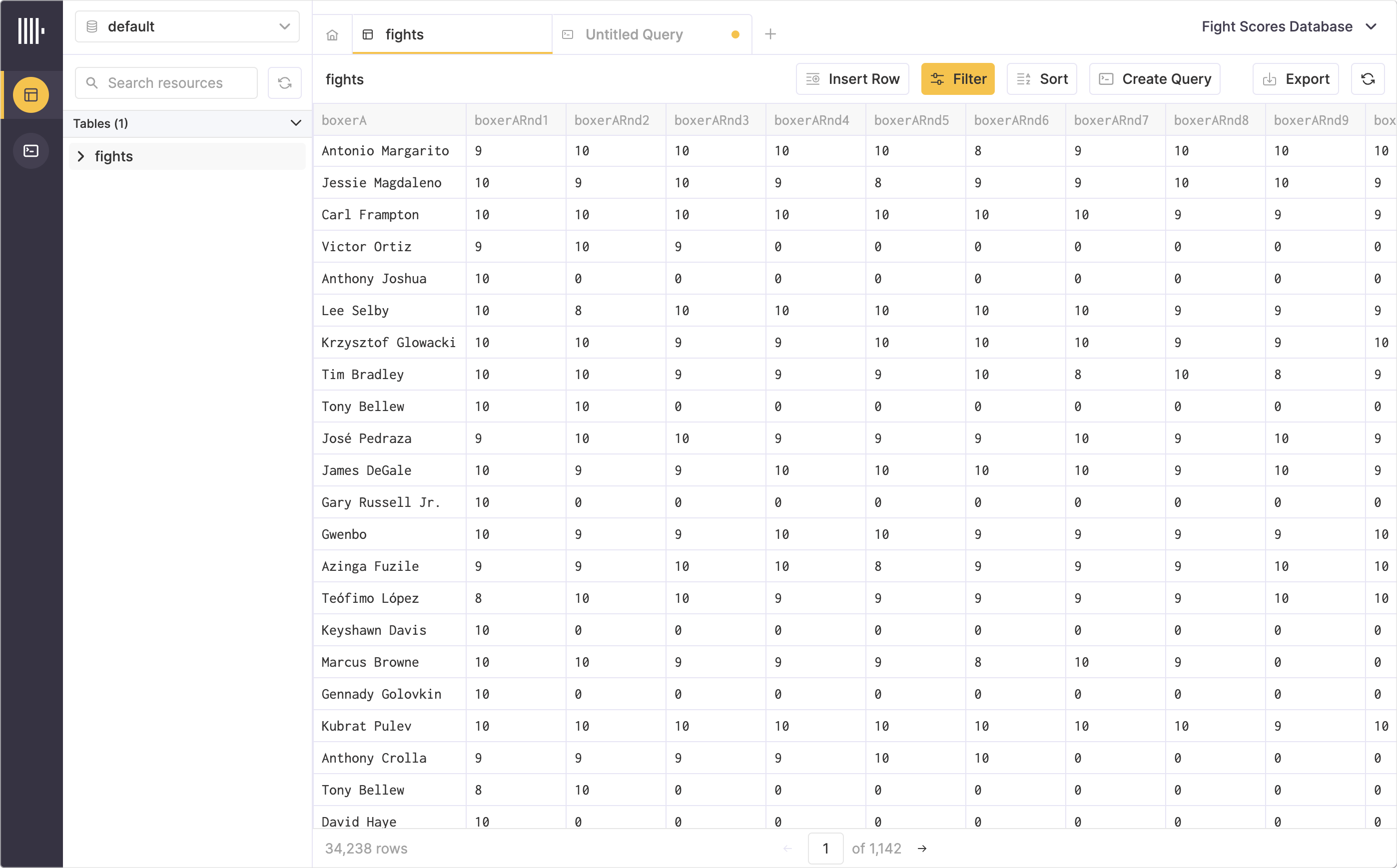Focus the Search resources field
1397x868 pixels.
[166, 83]
